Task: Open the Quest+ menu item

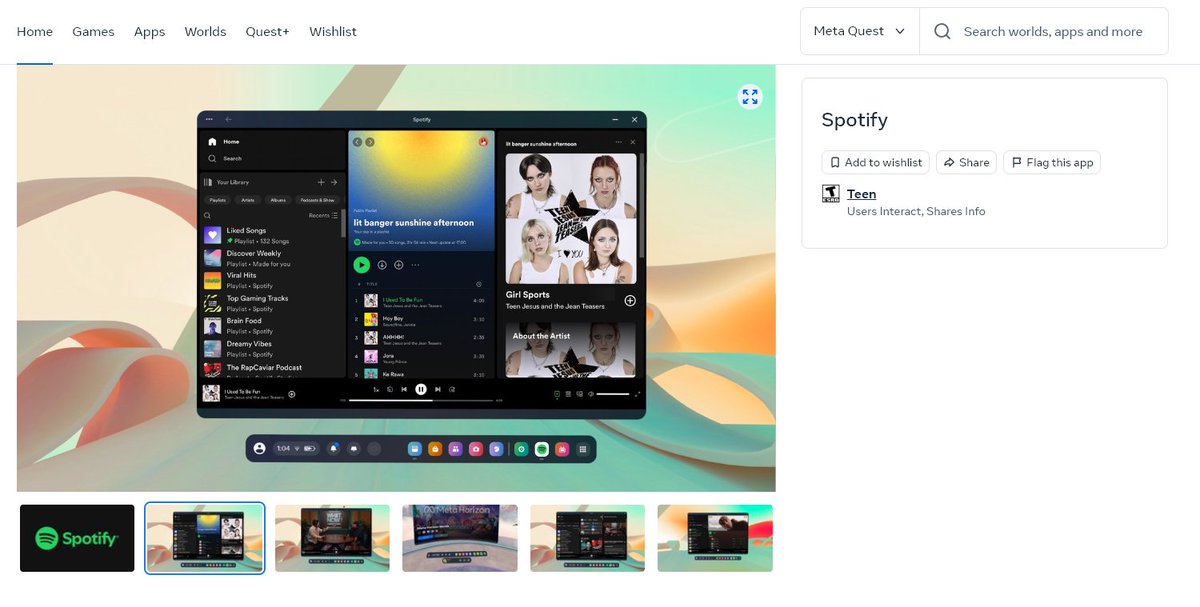Action: pos(267,31)
